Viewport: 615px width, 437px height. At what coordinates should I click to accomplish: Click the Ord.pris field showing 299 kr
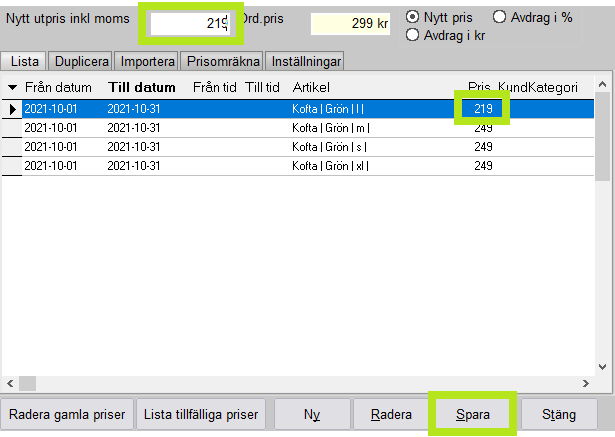352,23
